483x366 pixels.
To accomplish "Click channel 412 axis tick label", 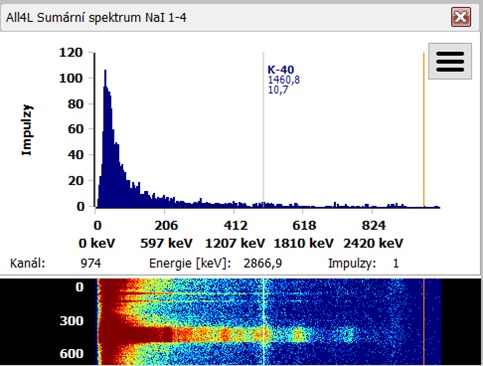I will (235, 226).
